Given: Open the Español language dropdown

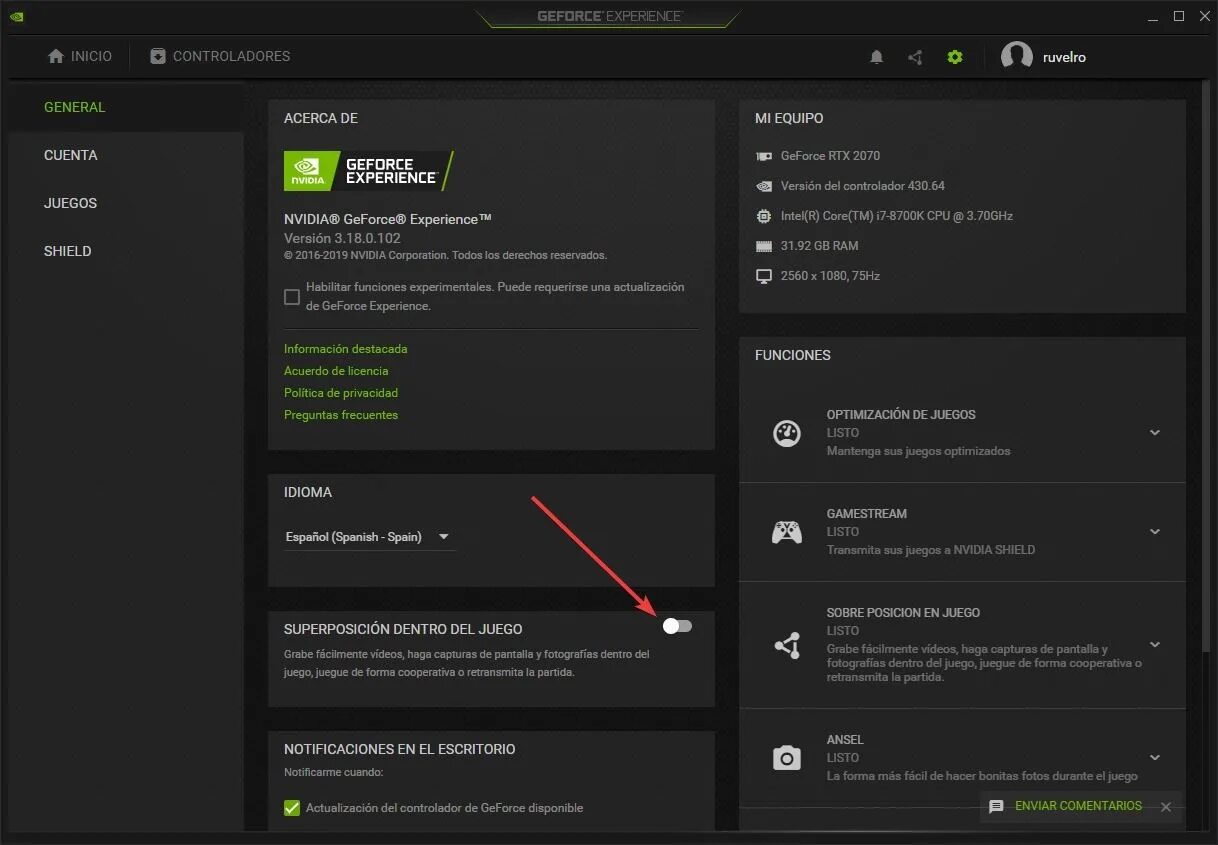Looking at the screenshot, I should (369, 537).
